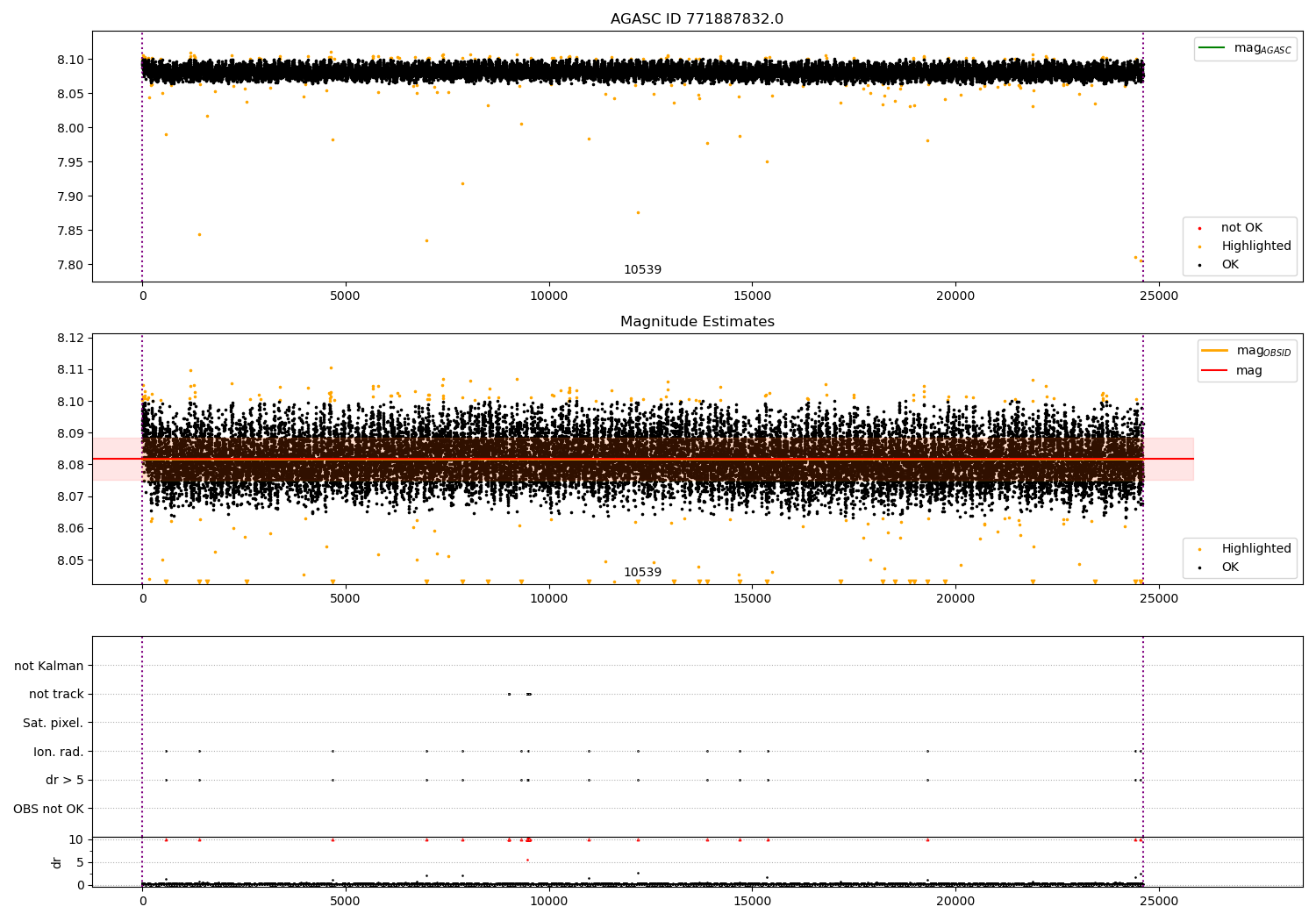Click the 20000 x-tick under the AGASC ID plot
The height and width of the screenshot is (921, 1316).
point(955,296)
